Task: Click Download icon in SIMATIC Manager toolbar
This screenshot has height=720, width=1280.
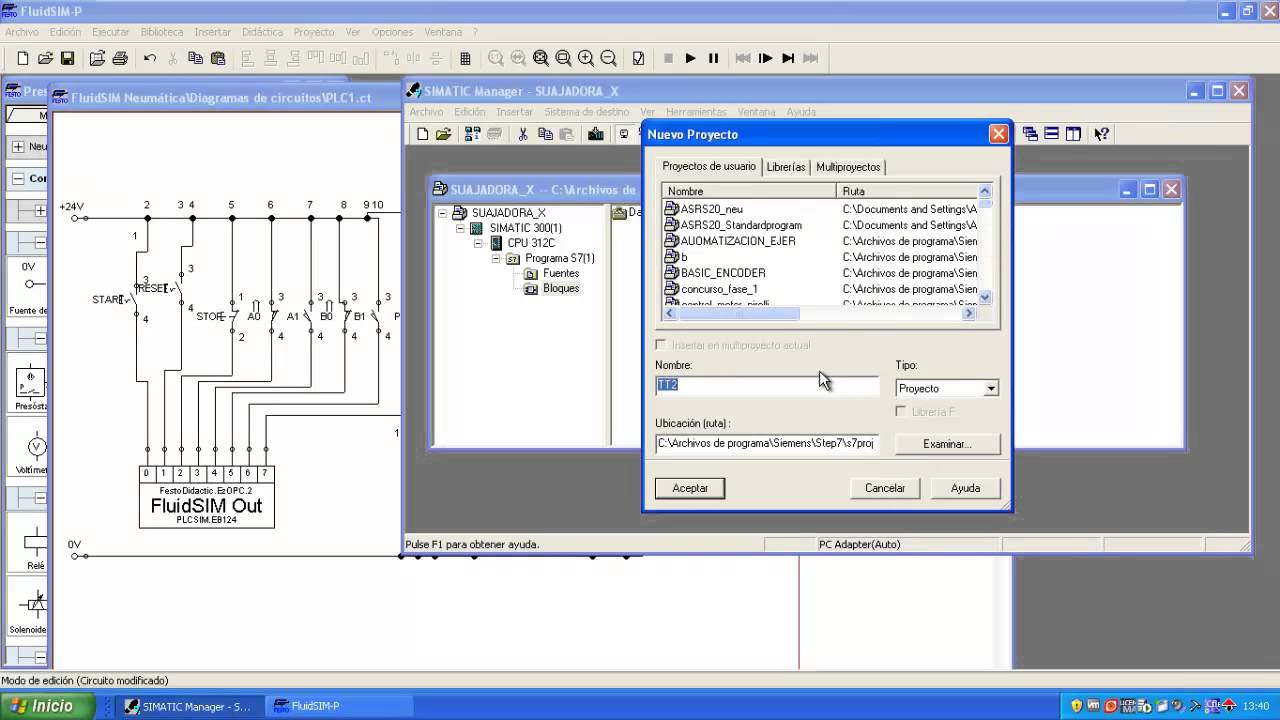Action: click(596, 134)
